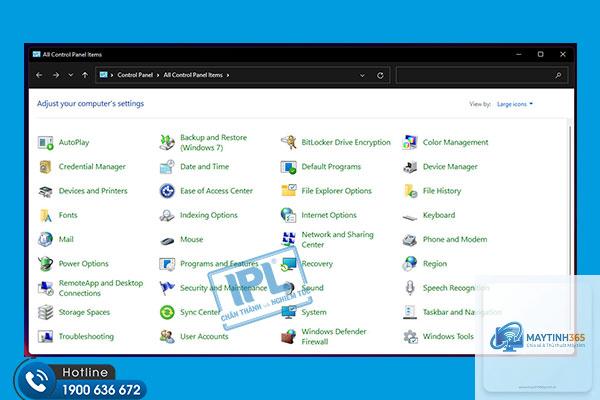
Task: Click the Network and Sharing Center icon
Action: coord(288,239)
